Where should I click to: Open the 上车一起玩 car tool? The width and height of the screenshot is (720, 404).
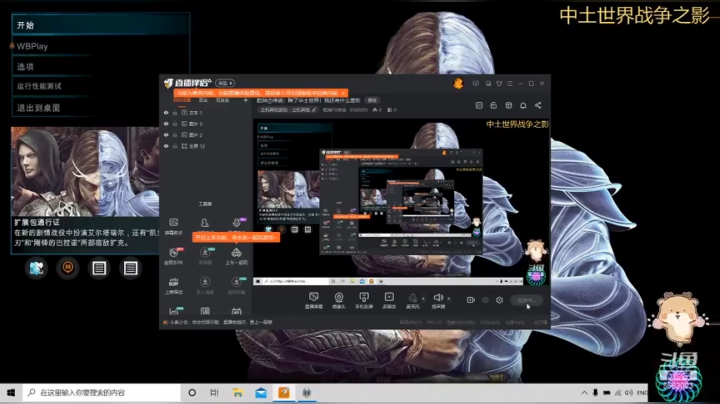[236, 256]
